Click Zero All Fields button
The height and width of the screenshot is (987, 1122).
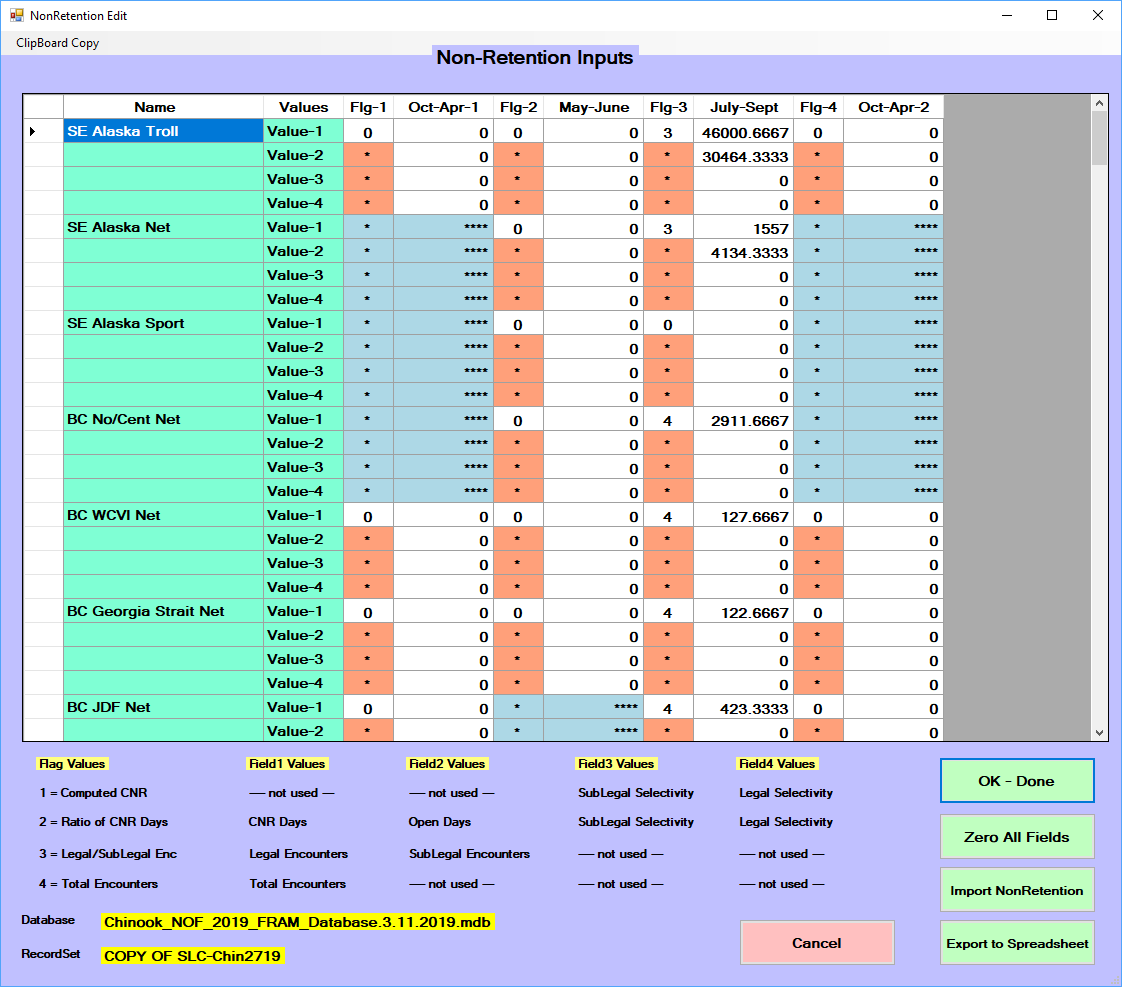tap(1016, 837)
